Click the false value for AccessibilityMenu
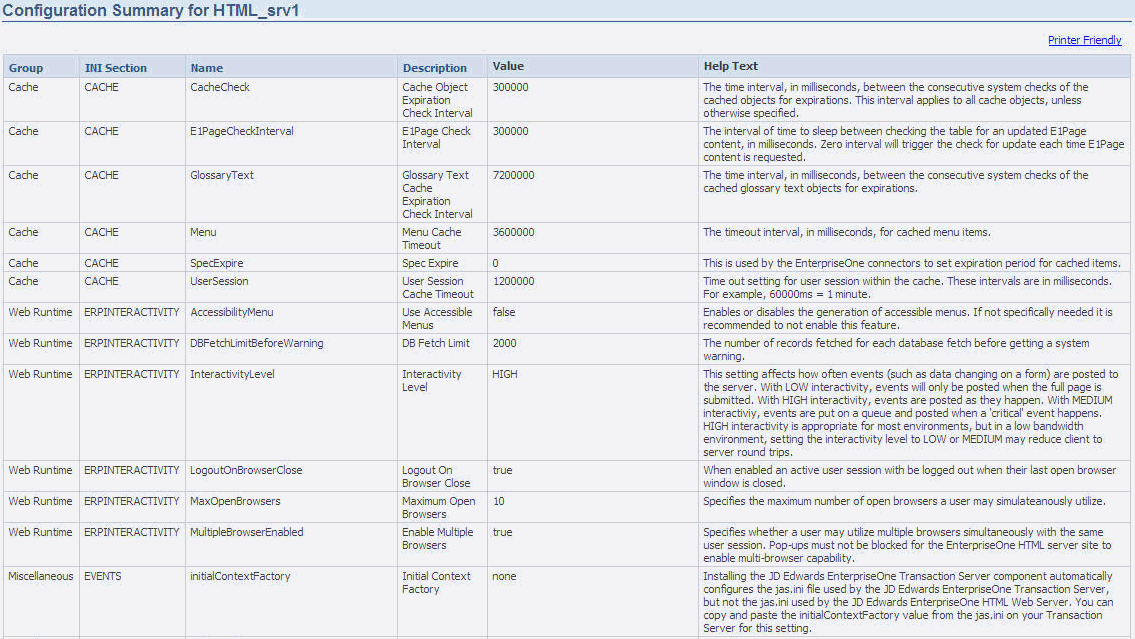Screen dimensions: 1135x639 point(504,312)
